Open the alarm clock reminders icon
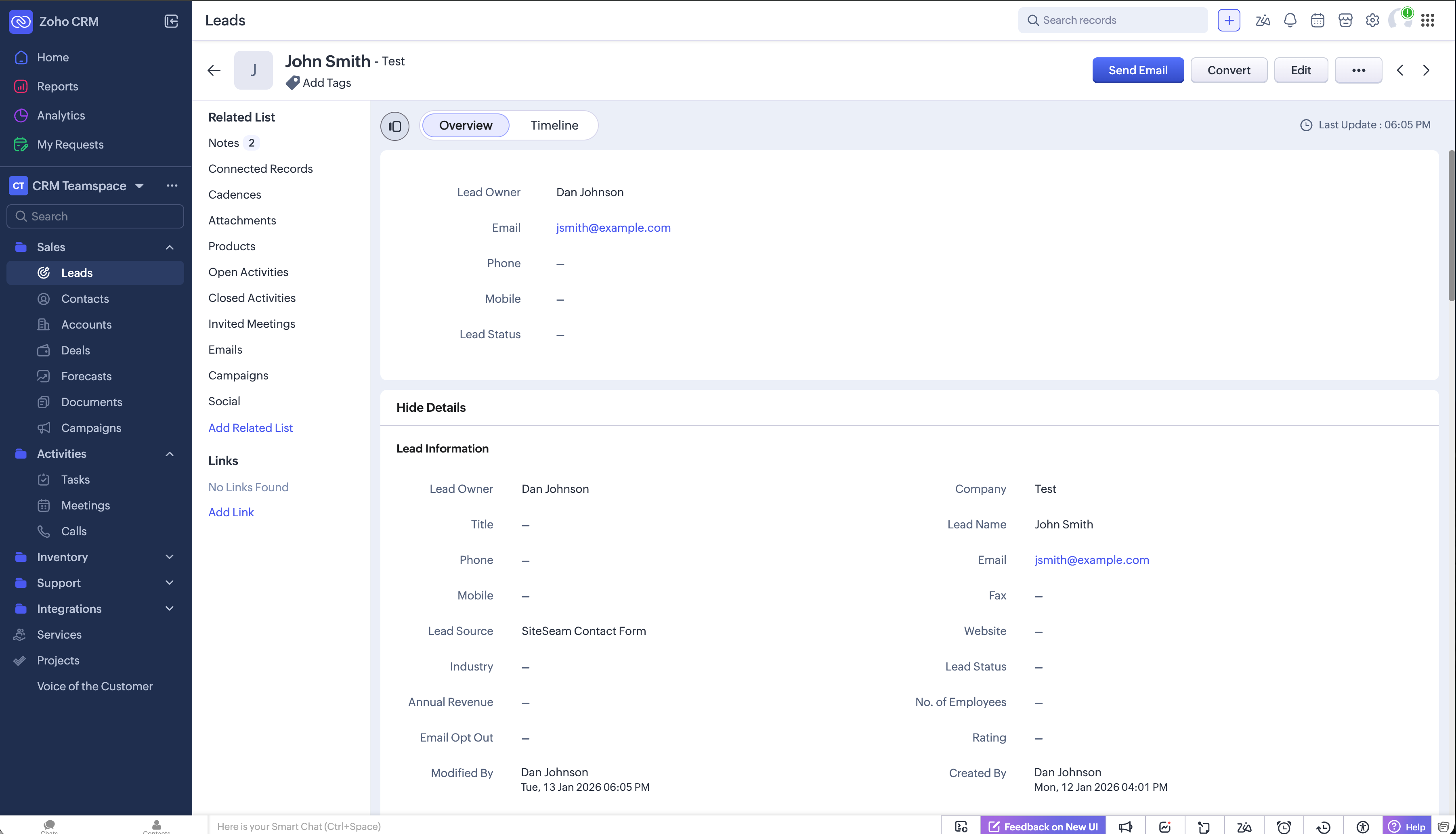This screenshot has height=834, width=1456. (x=1284, y=827)
